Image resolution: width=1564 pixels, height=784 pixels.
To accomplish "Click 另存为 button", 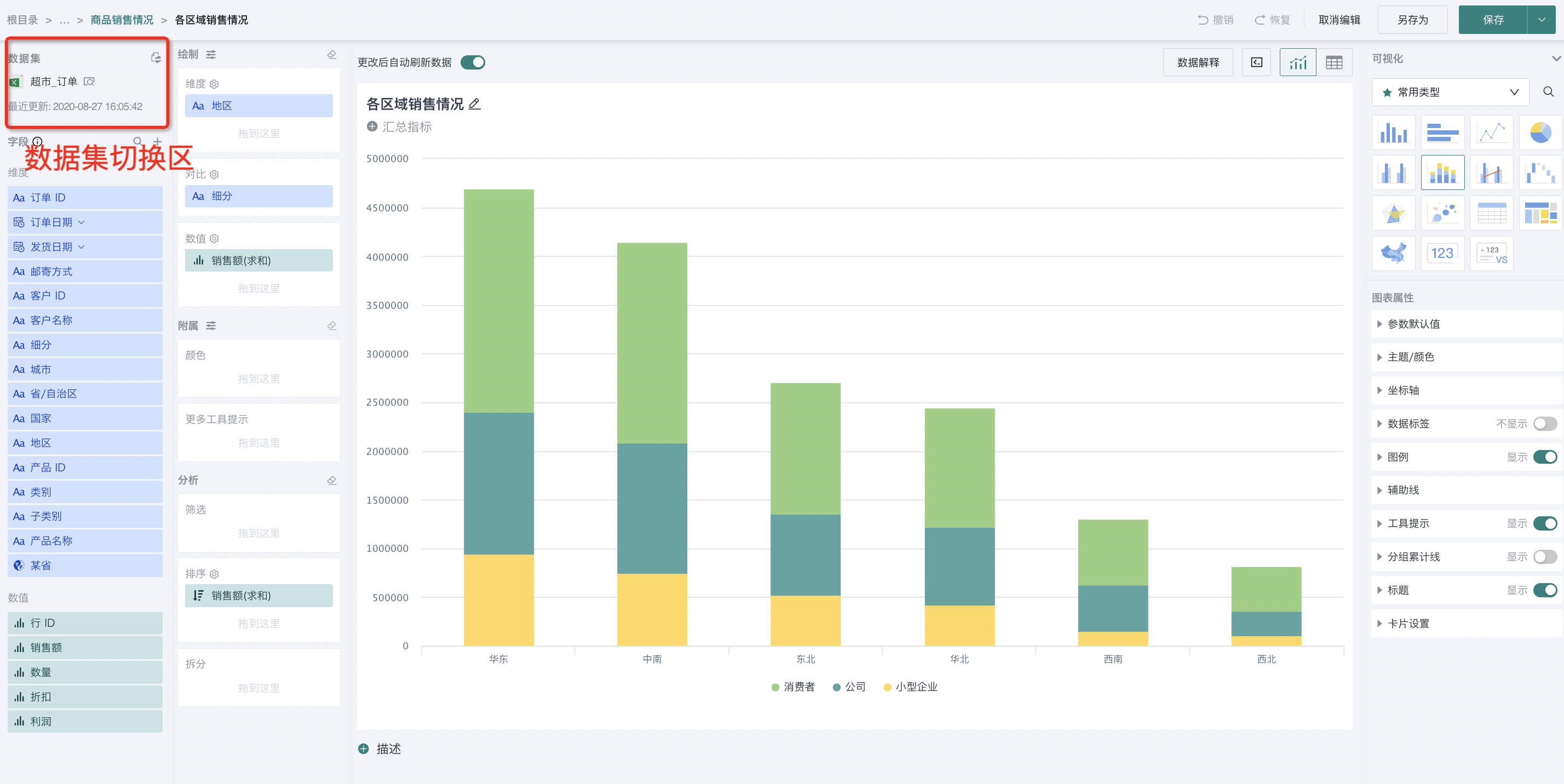I will point(1412,20).
